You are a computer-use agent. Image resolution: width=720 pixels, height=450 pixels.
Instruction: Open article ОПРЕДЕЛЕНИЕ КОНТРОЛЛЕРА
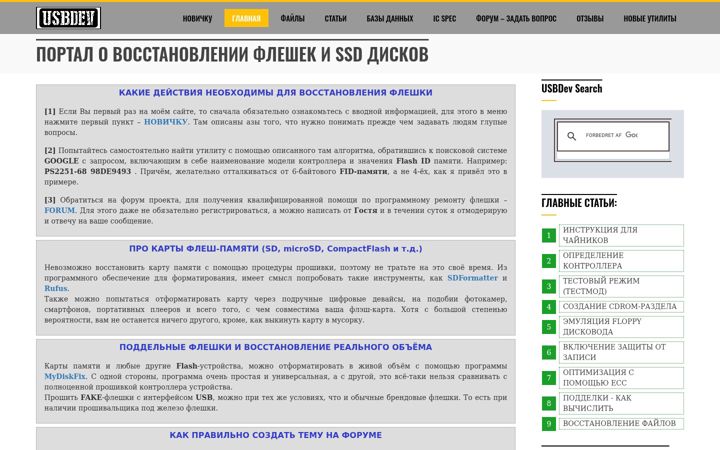(x=621, y=261)
